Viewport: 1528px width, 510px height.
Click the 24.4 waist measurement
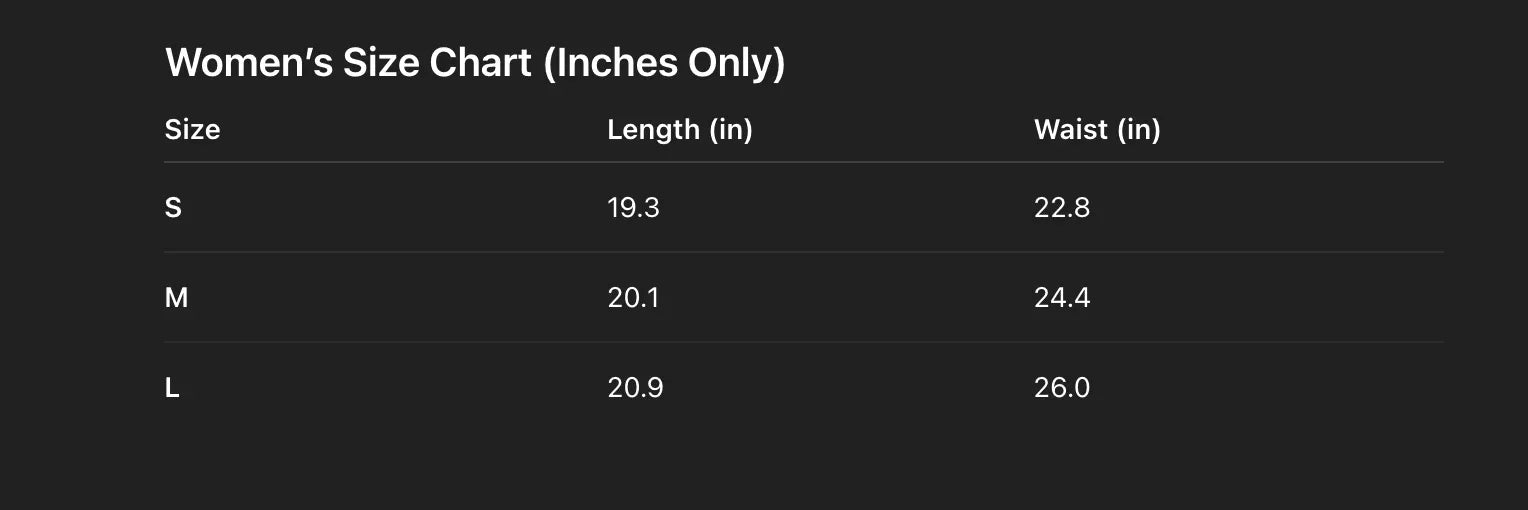(1062, 298)
